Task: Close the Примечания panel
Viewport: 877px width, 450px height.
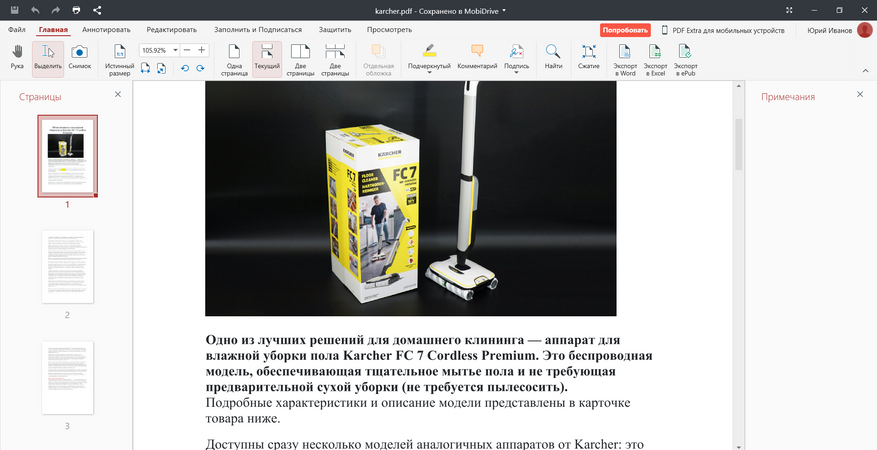Action: 860,94
